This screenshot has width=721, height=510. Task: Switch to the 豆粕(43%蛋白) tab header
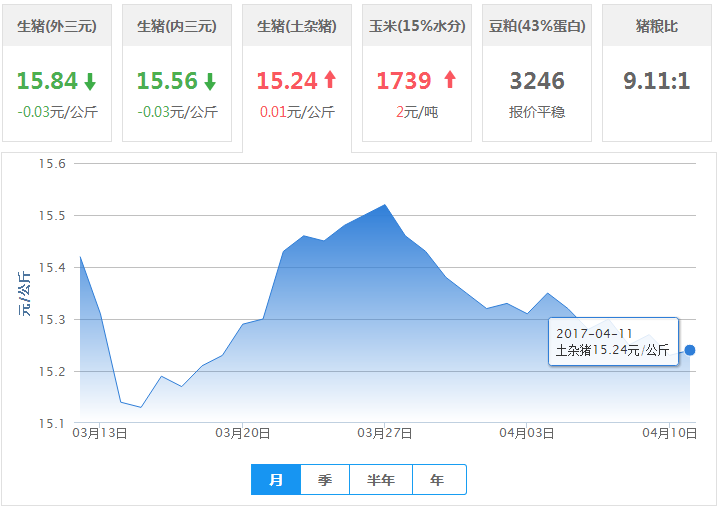click(537, 26)
